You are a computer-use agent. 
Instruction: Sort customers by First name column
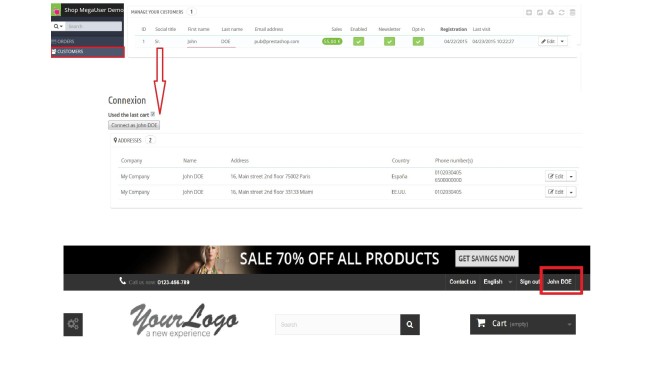tap(198, 29)
